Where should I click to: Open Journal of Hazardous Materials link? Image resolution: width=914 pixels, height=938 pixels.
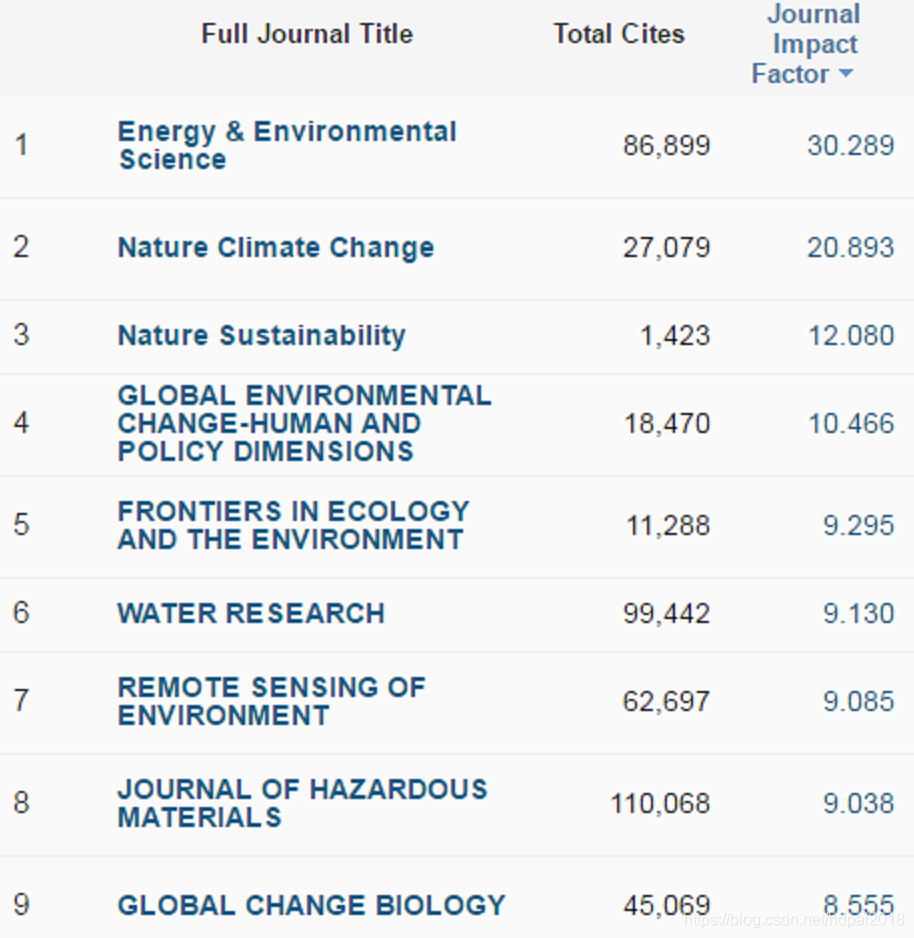pos(303,803)
